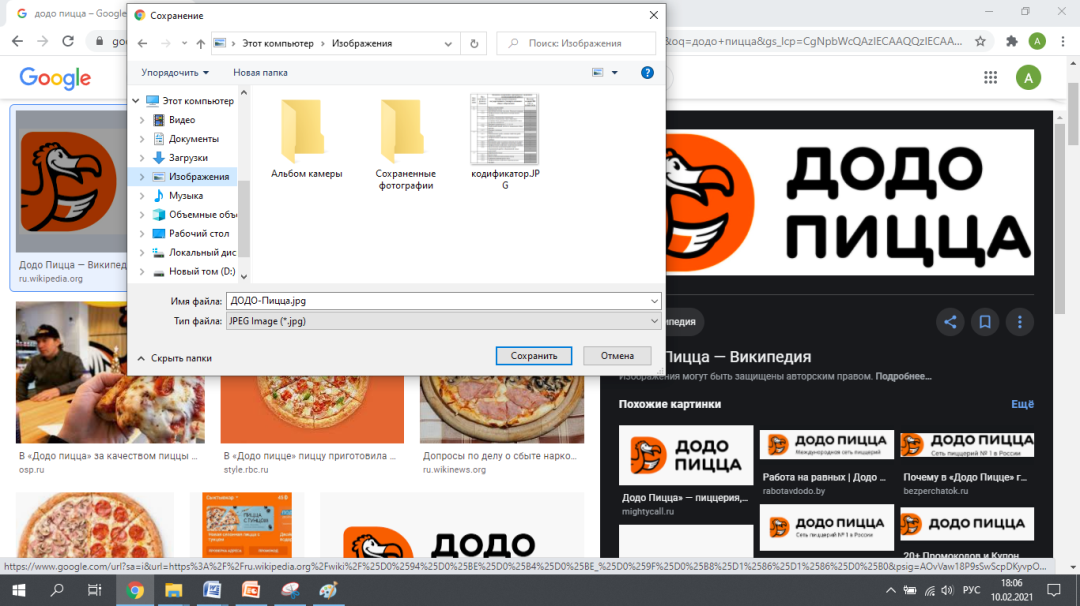Click the Подробнее... copyright link

click(903, 376)
